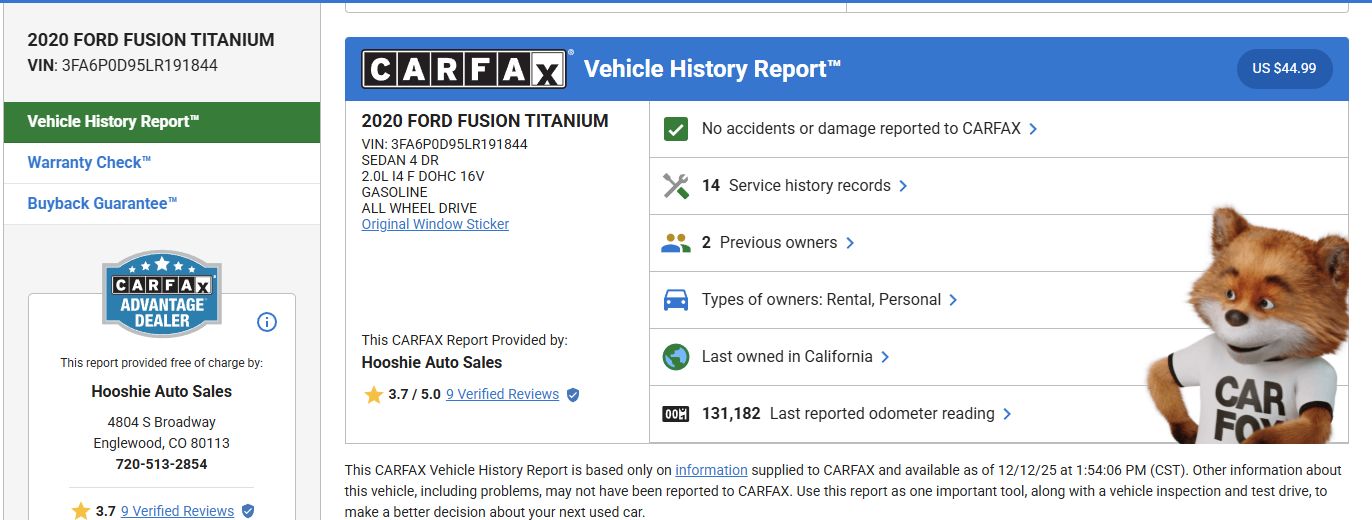Viewport: 1372px width, 520px height.
Task: Expand the Last reported odometer reading chevron
Action: point(1007,414)
